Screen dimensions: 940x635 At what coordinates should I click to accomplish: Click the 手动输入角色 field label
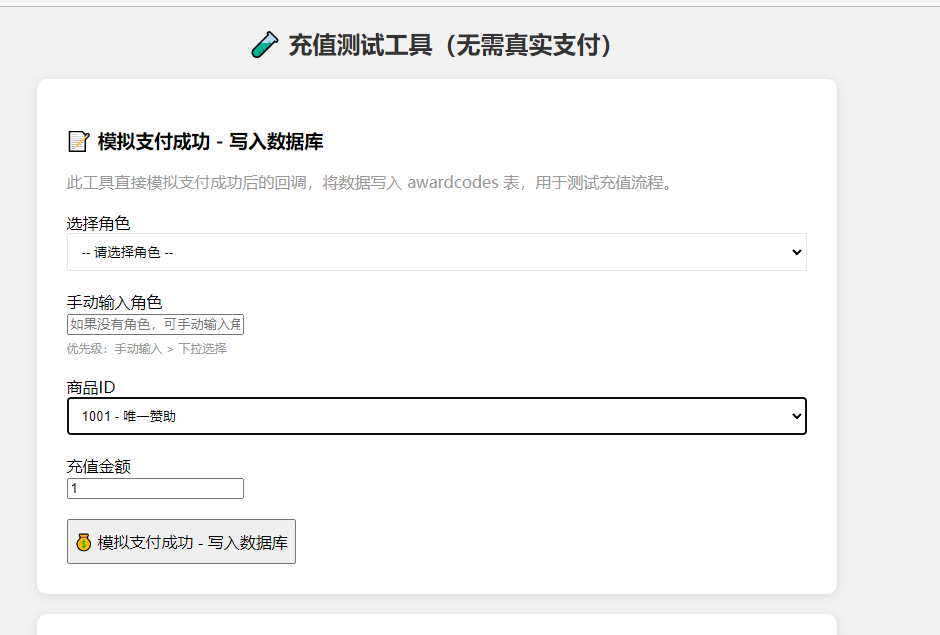coord(115,303)
